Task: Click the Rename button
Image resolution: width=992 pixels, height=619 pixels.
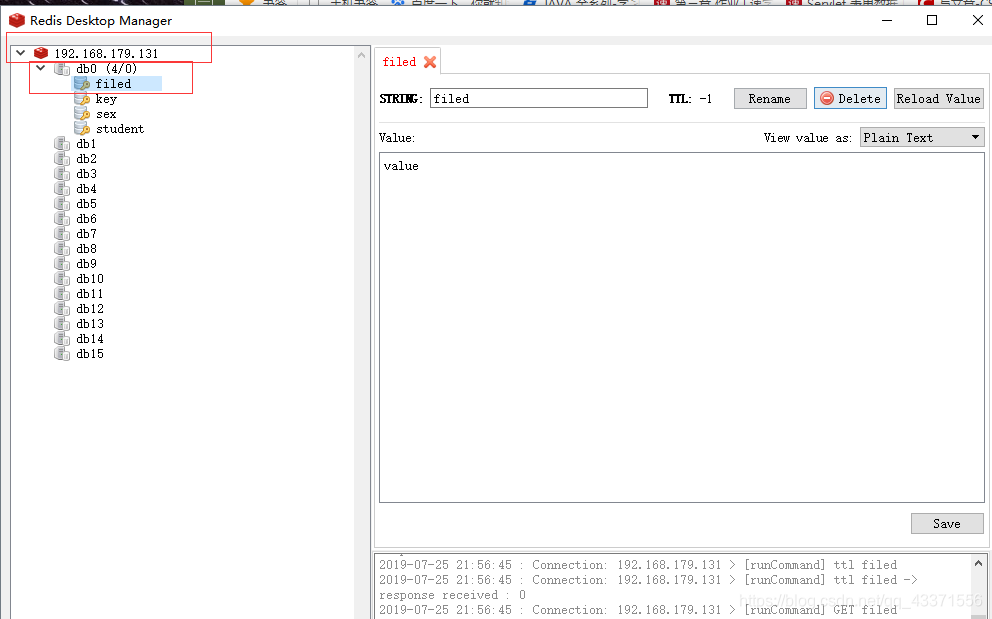Action: (x=770, y=99)
